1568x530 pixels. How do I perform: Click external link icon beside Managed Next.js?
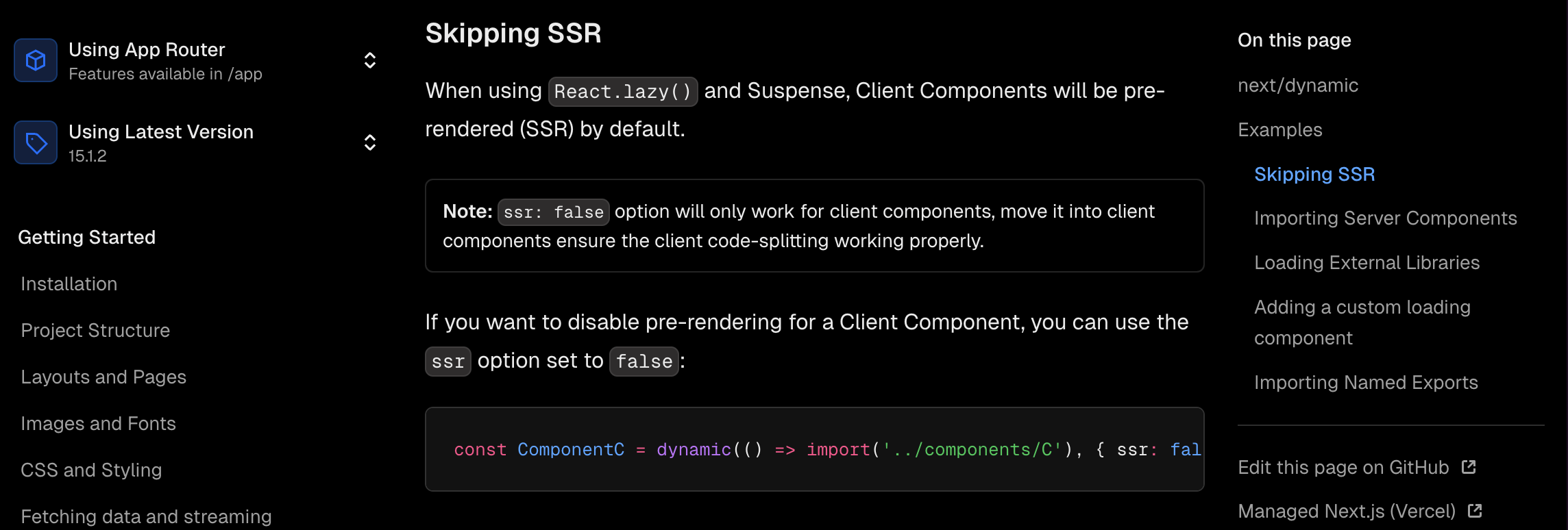coord(1475,511)
